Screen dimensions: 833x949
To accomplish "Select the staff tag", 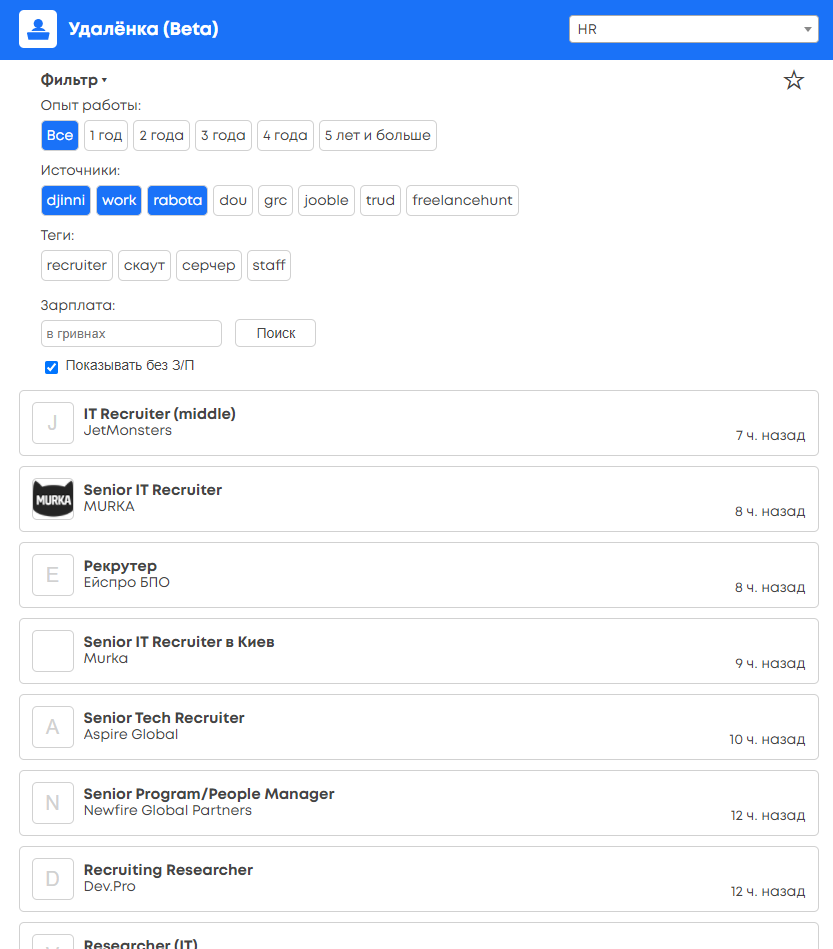I will point(269,266).
